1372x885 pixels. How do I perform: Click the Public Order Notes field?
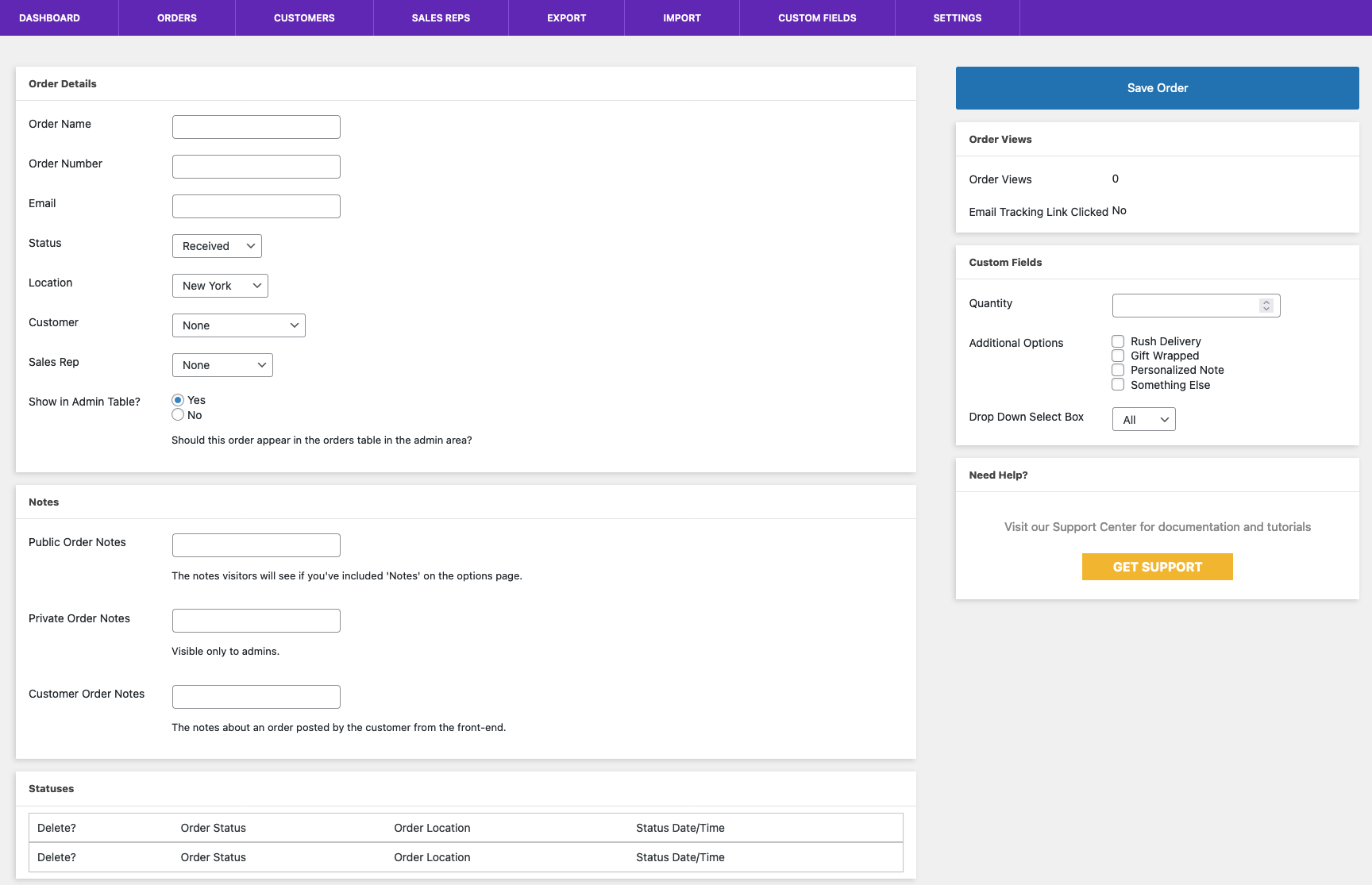(x=256, y=545)
